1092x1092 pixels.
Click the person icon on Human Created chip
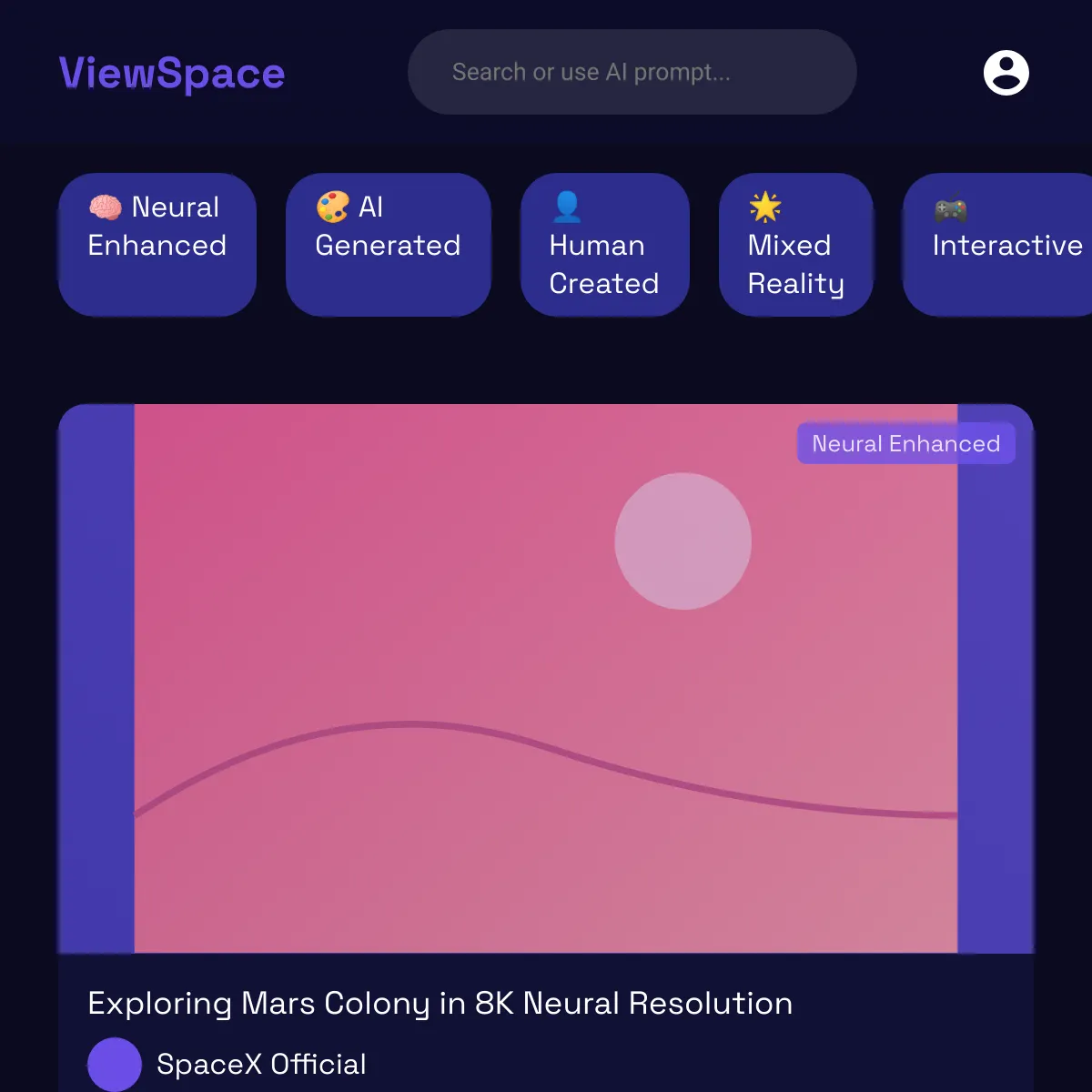coord(567,207)
